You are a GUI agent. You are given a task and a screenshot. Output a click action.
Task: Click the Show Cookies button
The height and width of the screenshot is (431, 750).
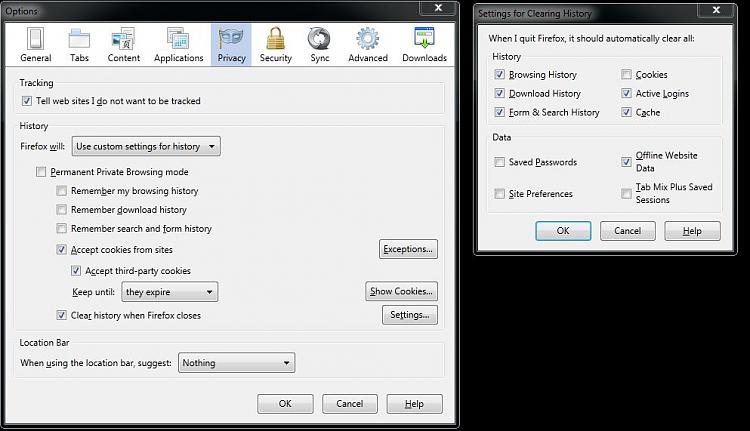pos(401,291)
